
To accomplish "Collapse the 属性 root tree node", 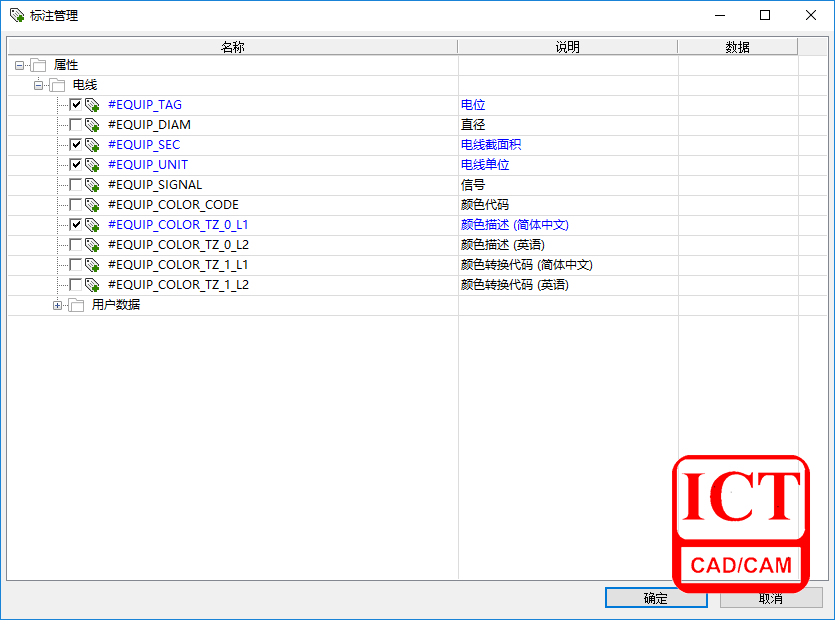I will coord(20,65).
